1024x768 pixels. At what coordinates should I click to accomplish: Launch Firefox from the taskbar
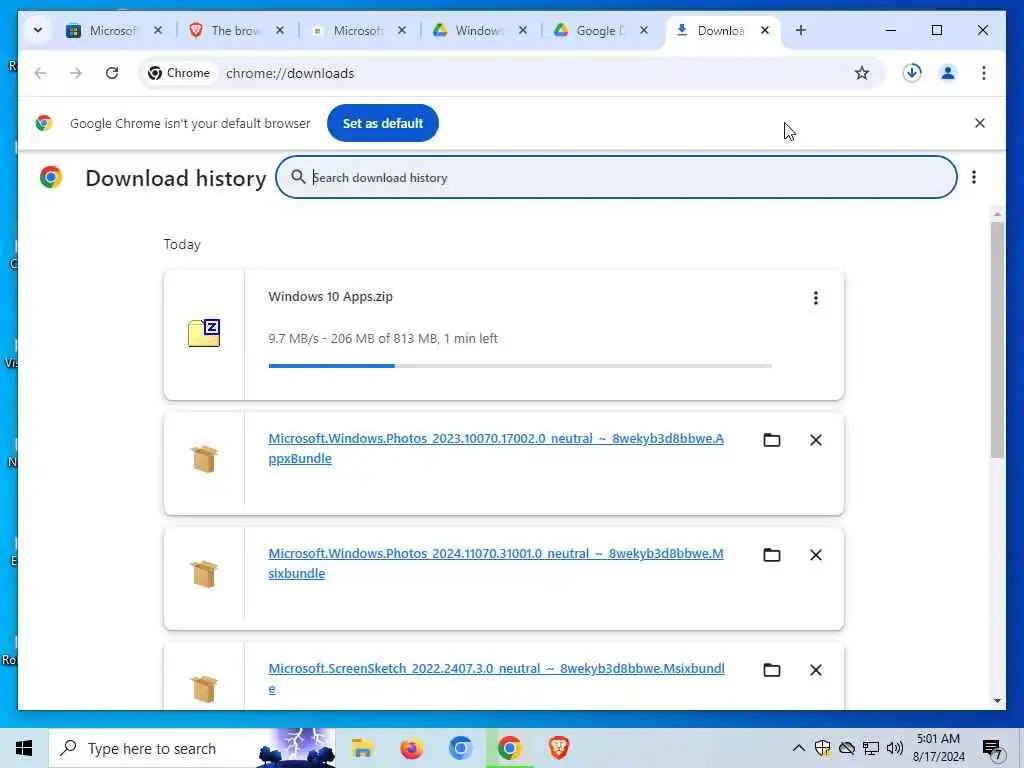click(411, 748)
